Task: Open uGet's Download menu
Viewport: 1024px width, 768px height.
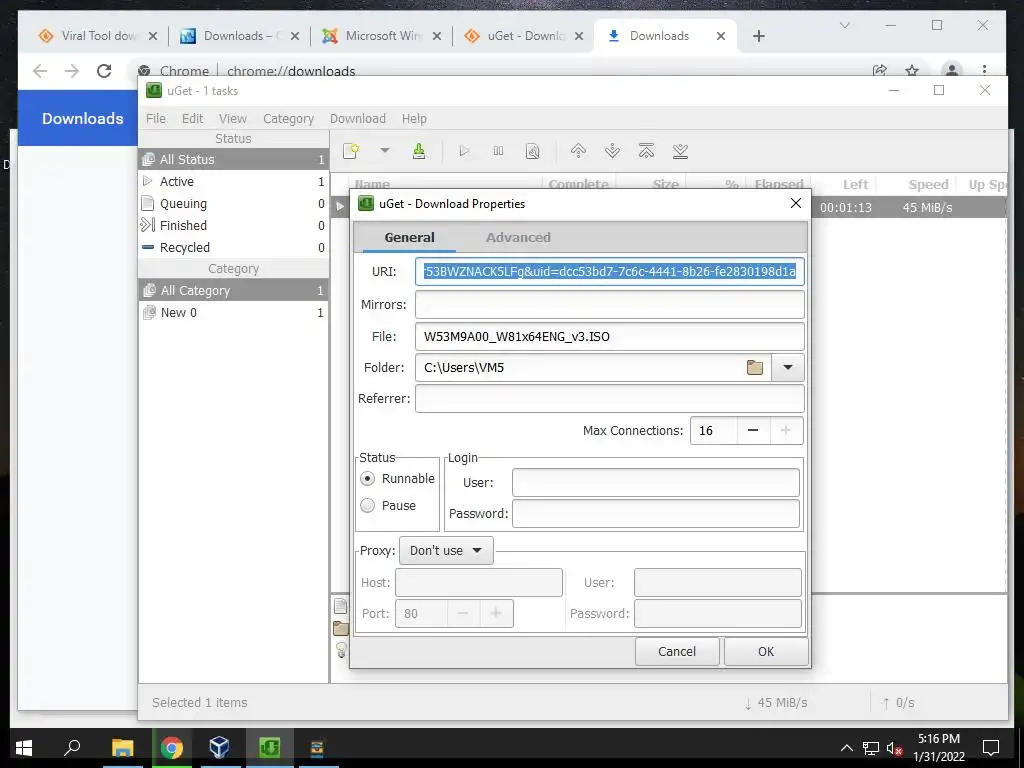Action: (x=357, y=118)
